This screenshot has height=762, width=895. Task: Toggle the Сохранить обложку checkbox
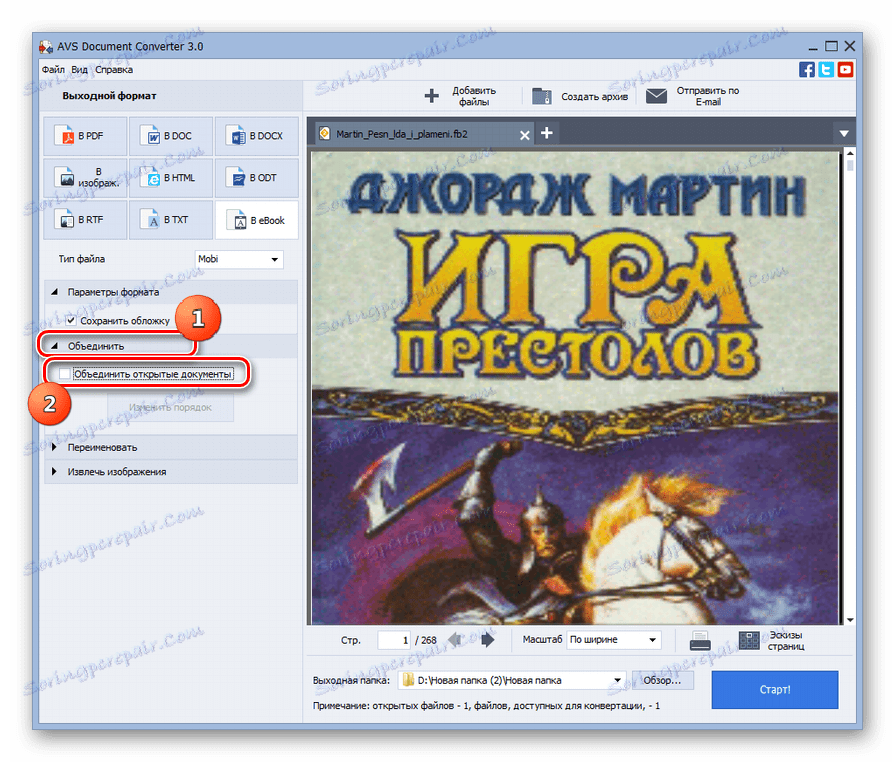coord(71,320)
